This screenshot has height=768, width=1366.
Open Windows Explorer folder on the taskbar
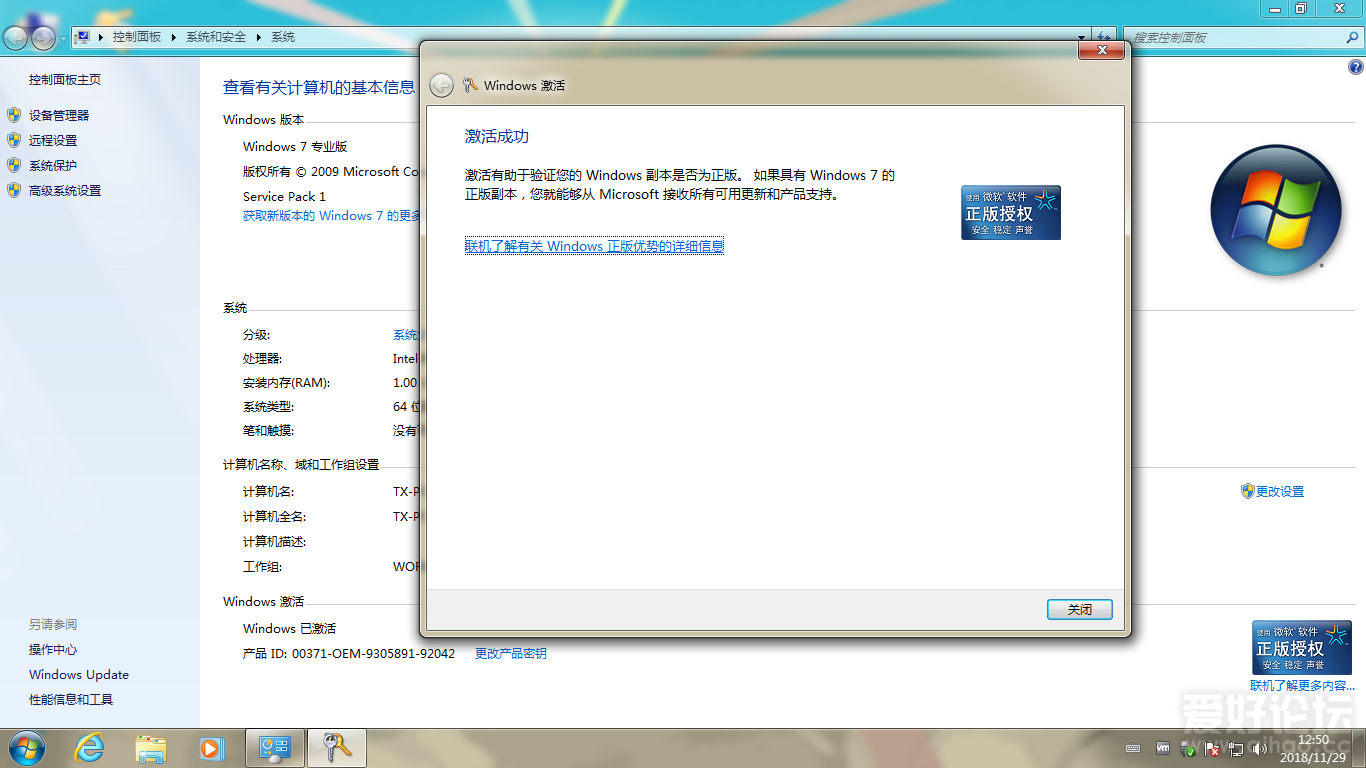coord(151,747)
